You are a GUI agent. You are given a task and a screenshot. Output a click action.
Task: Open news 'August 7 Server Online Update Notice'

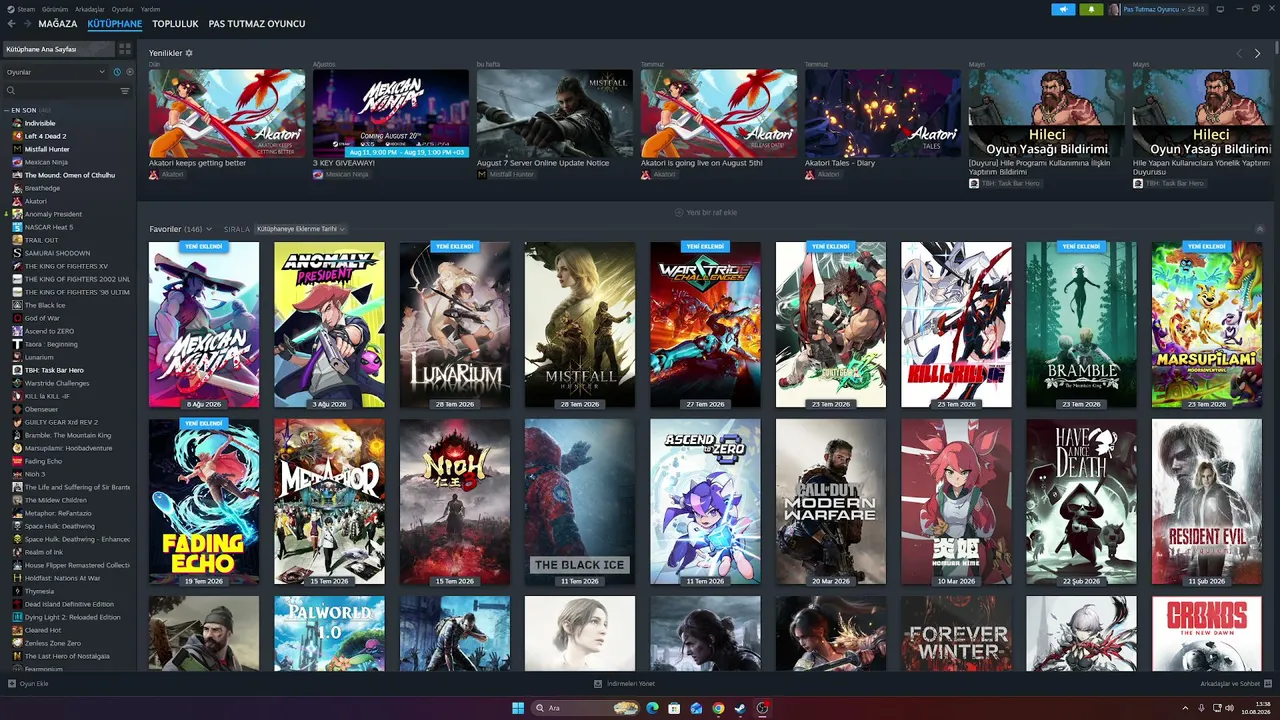(x=543, y=163)
